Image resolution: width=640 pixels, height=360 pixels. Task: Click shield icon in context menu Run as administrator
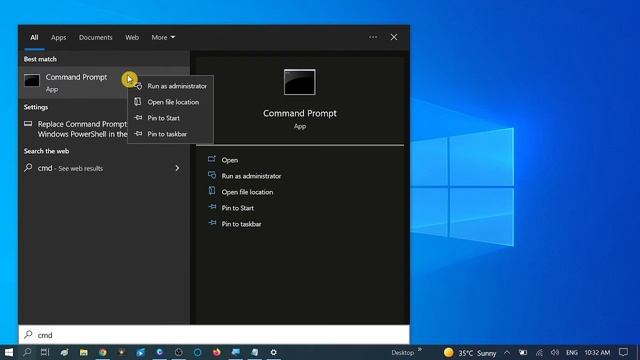click(138, 86)
